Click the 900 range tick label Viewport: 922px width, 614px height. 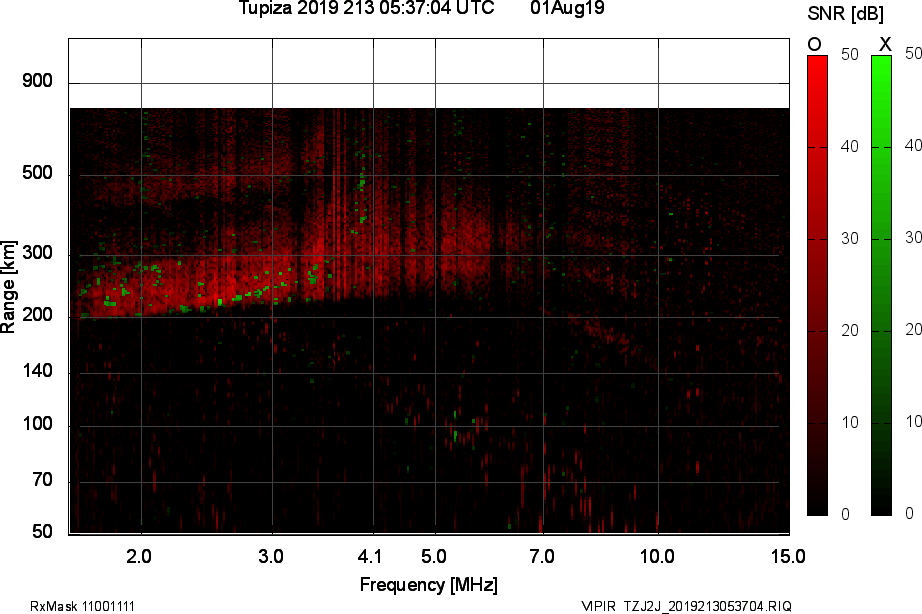[37, 81]
